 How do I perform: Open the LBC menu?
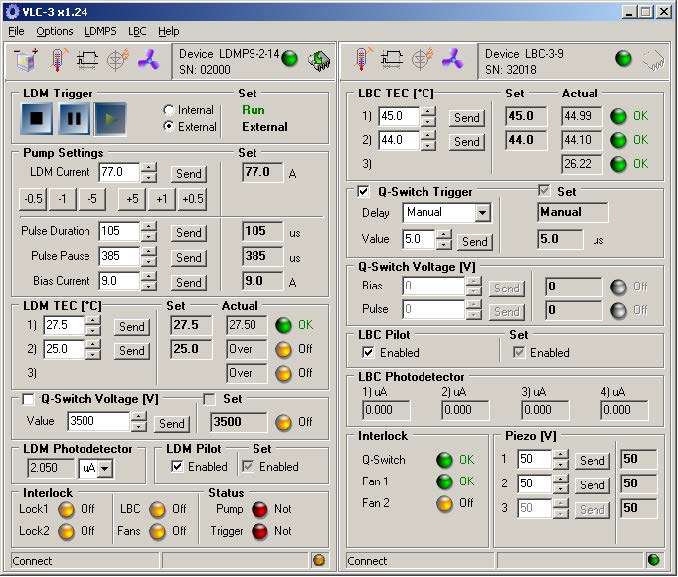pyautogui.click(x=137, y=31)
